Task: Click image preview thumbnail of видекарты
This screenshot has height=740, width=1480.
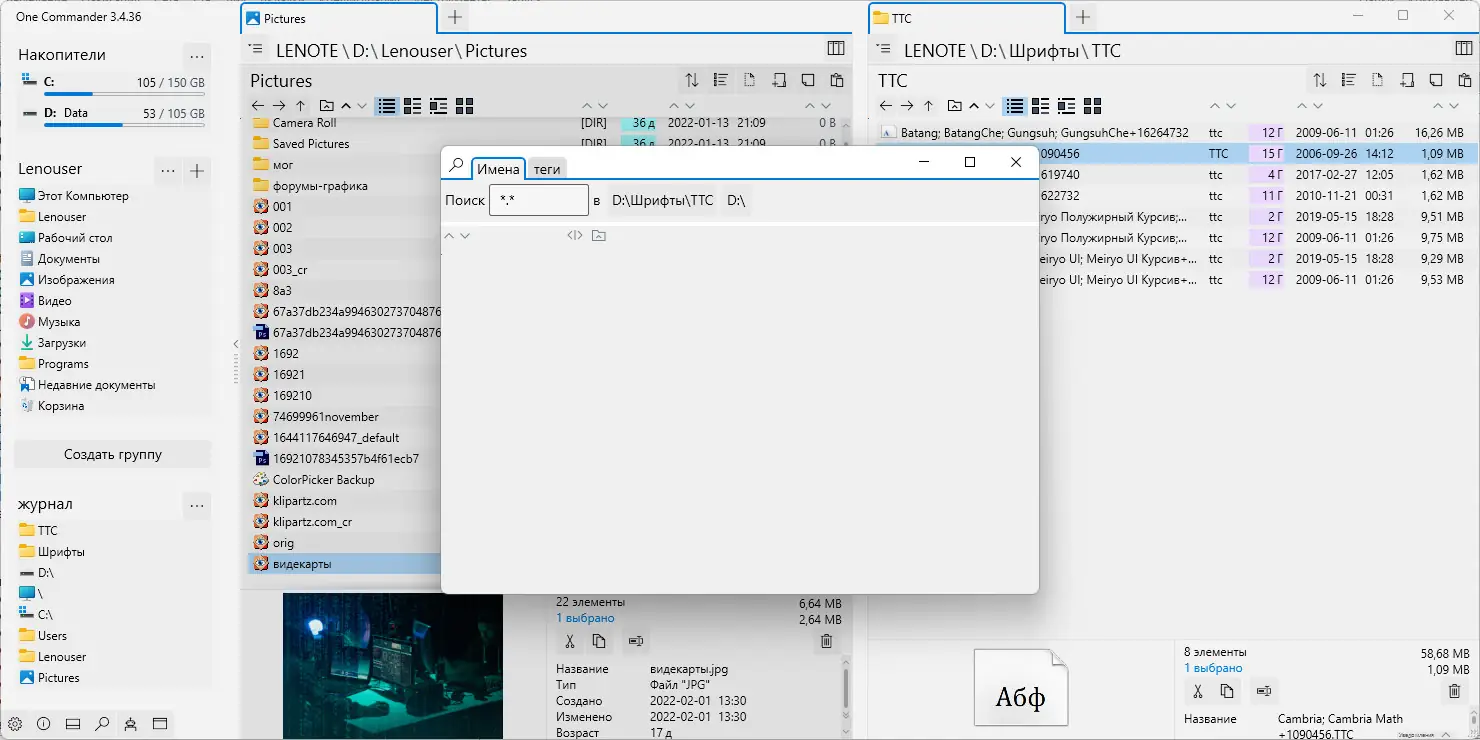Action: (393, 666)
